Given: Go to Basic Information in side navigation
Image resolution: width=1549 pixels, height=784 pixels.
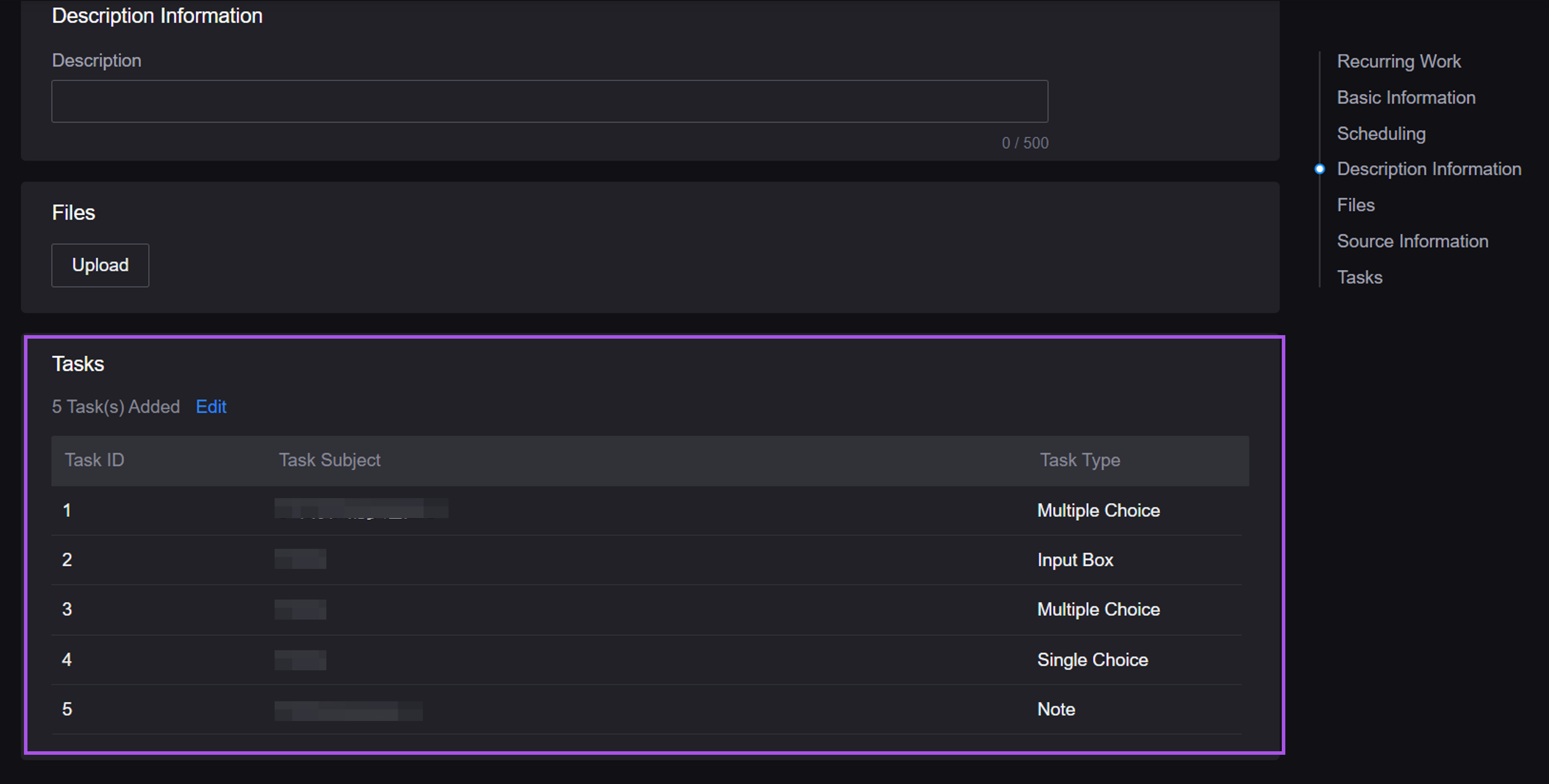Looking at the screenshot, I should coord(1405,98).
